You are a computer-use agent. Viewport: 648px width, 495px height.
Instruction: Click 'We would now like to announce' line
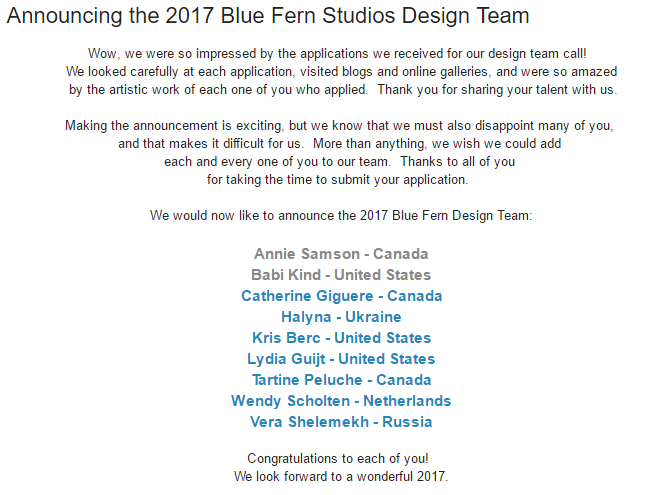[341, 216]
